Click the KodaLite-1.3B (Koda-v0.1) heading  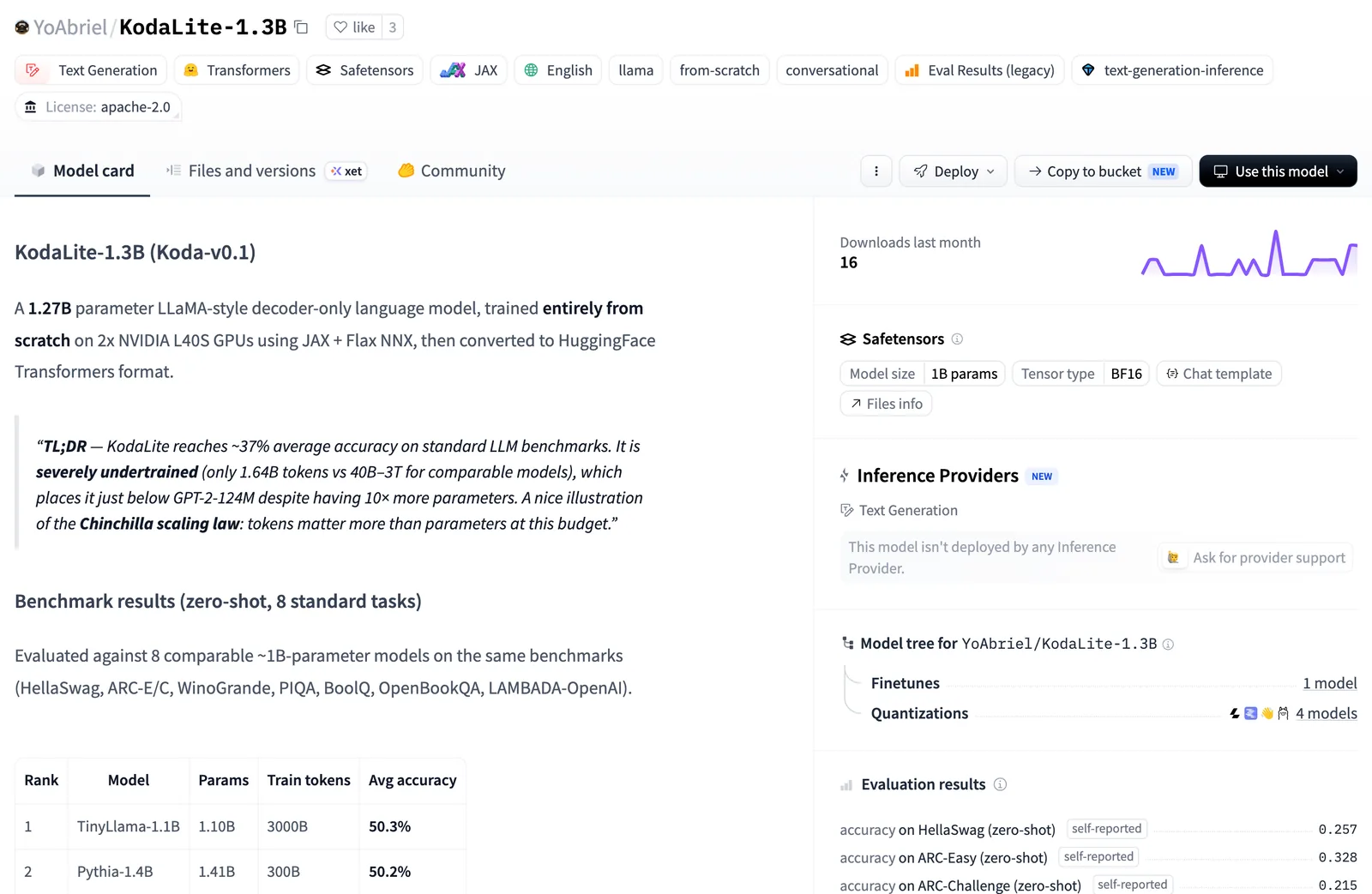point(135,252)
